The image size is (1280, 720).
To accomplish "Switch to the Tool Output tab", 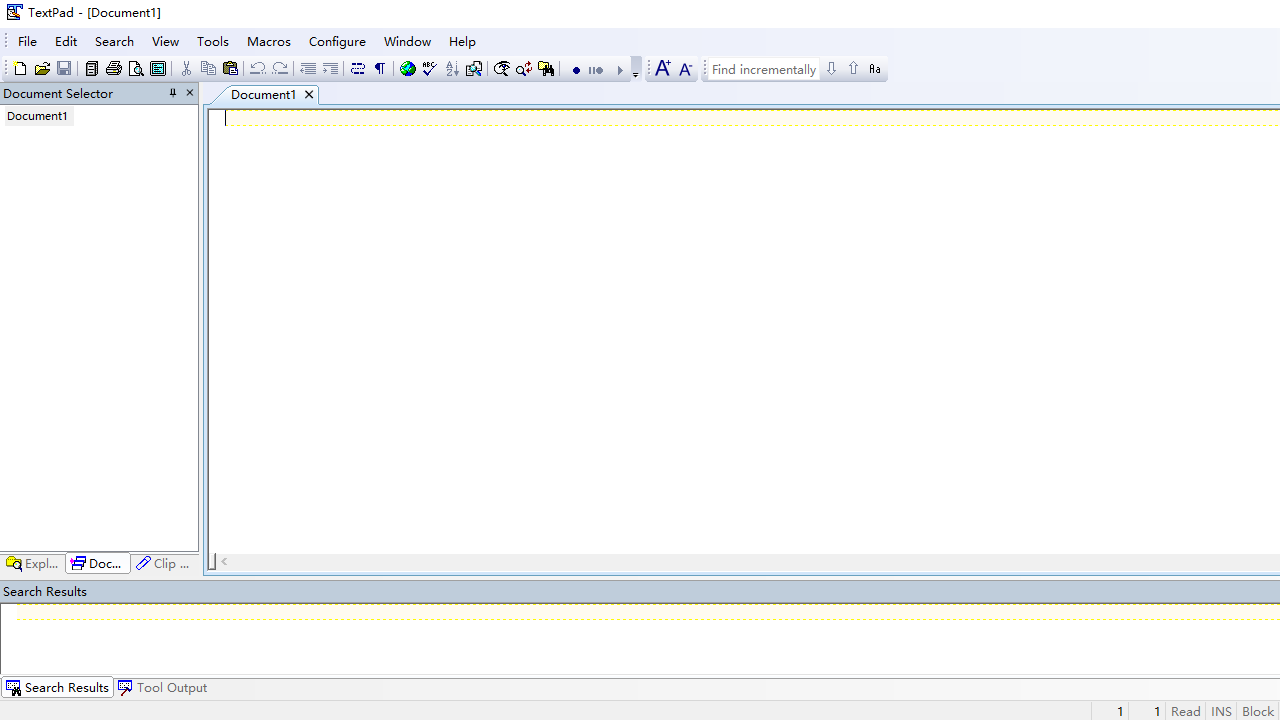I will tap(163, 687).
